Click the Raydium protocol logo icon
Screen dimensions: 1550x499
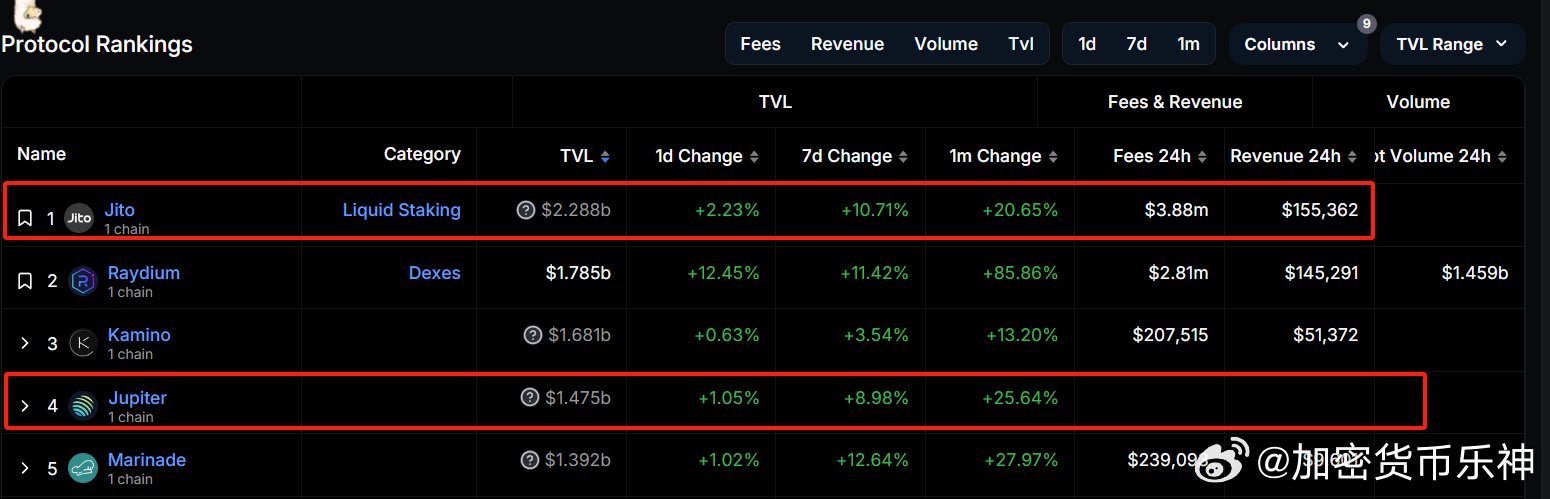pyautogui.click(x=82, y=281)
